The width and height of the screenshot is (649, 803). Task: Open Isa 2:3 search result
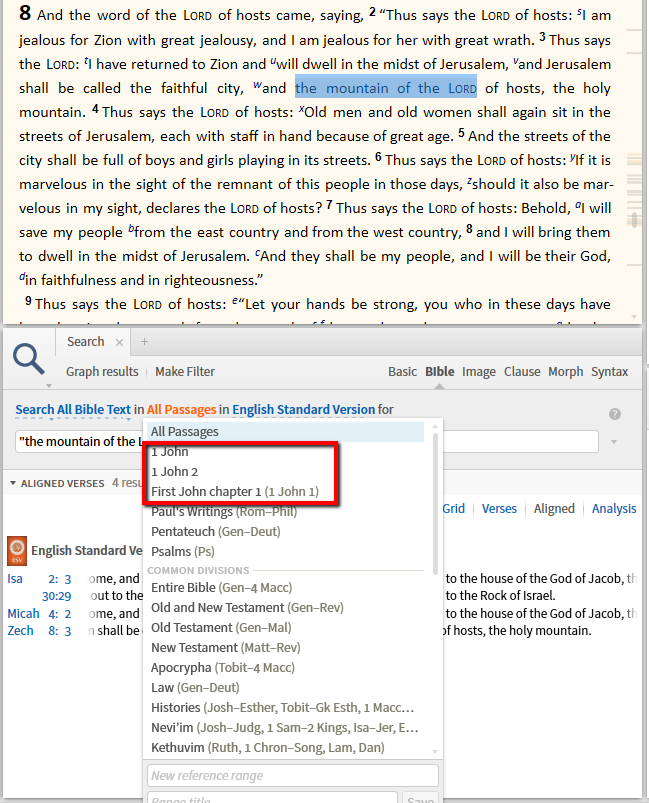39,579
